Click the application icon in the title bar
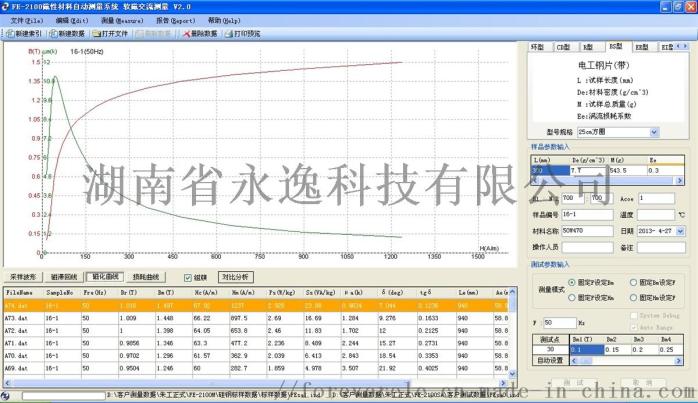Image resolution: width=698 pixels, height=403 pixels. pyautogui.click(x=5, y=7)
